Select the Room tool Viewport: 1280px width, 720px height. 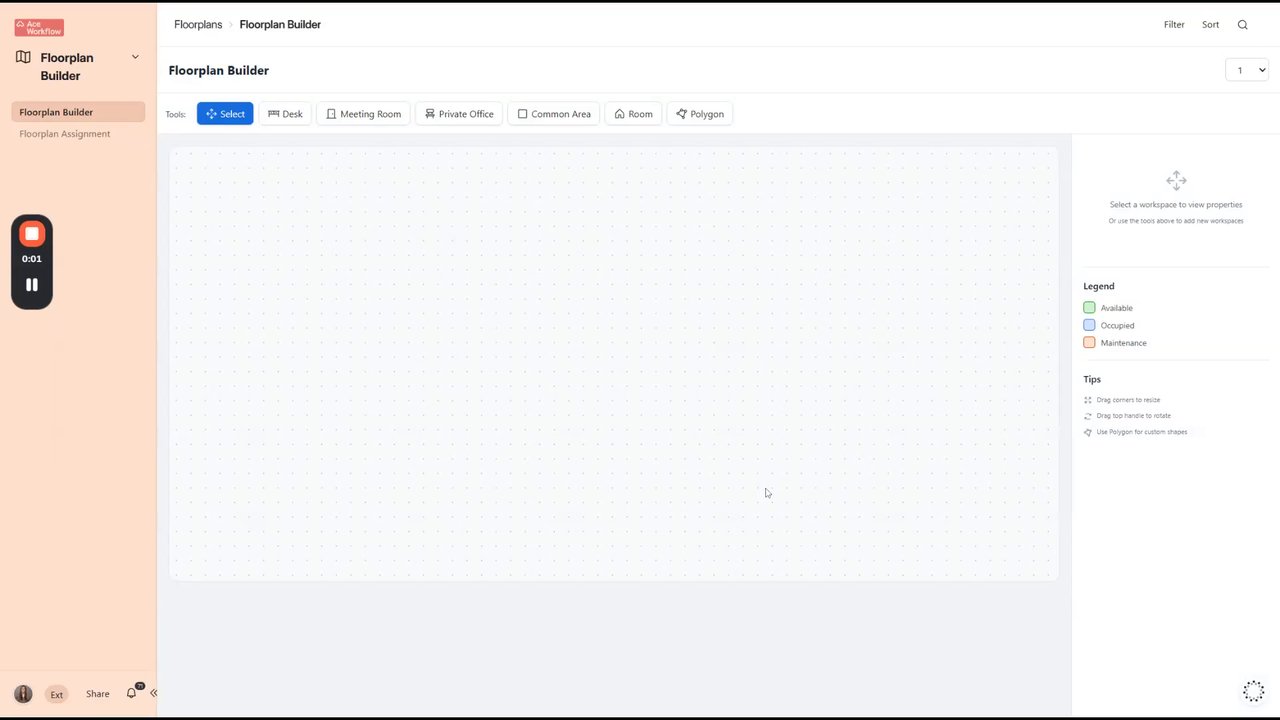pos(633,114)
